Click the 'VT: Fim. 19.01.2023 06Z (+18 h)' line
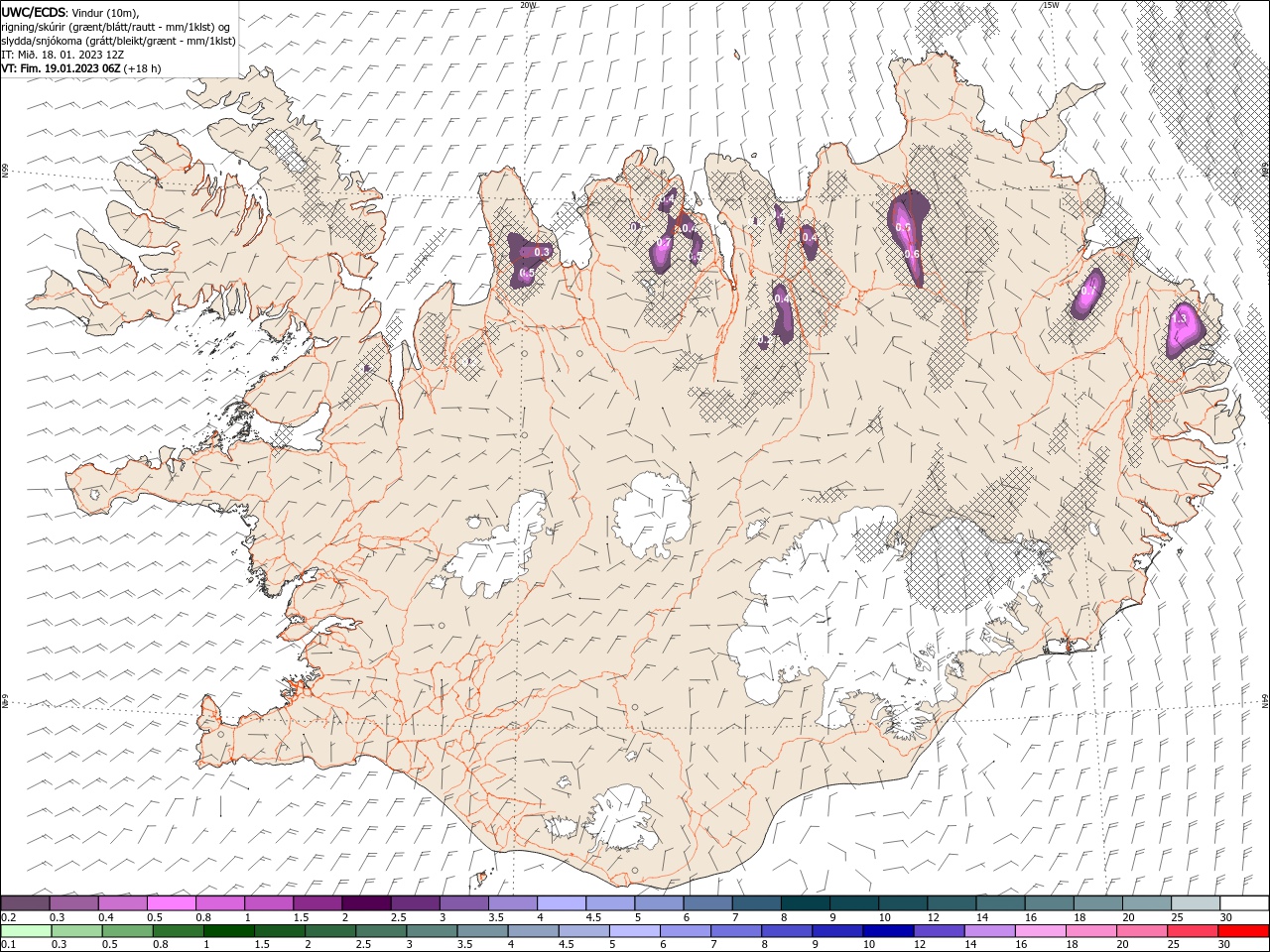 [x=80, y=68]
